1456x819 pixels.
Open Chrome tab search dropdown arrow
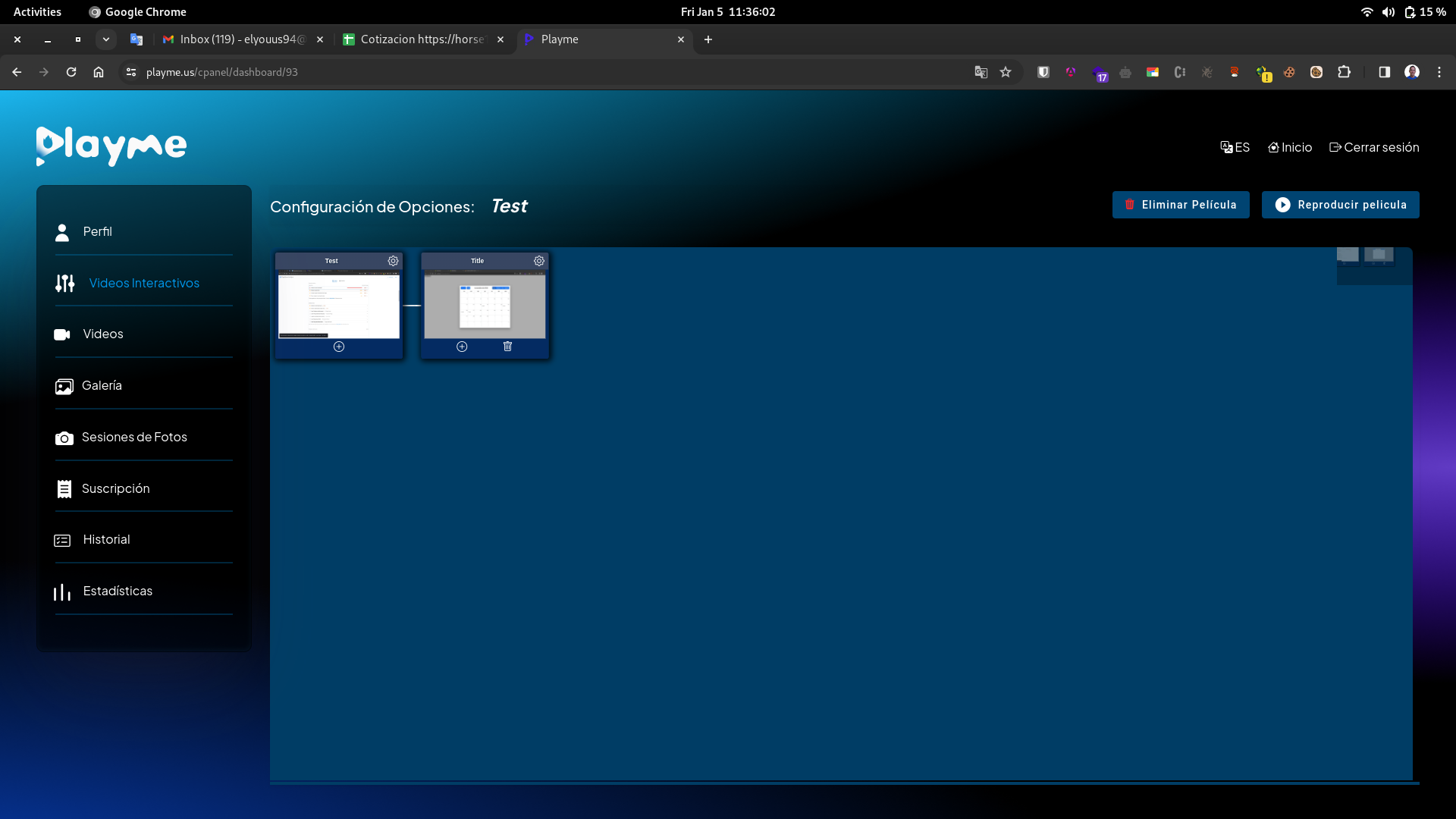point(106,39)
